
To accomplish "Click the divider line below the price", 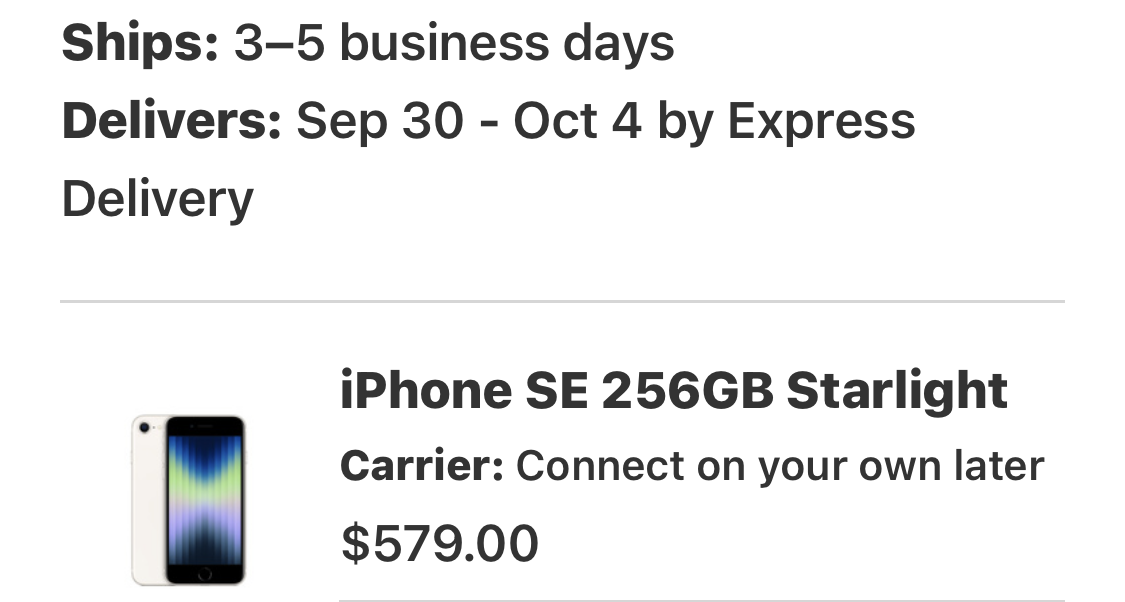I will click(x=700, y=600).
